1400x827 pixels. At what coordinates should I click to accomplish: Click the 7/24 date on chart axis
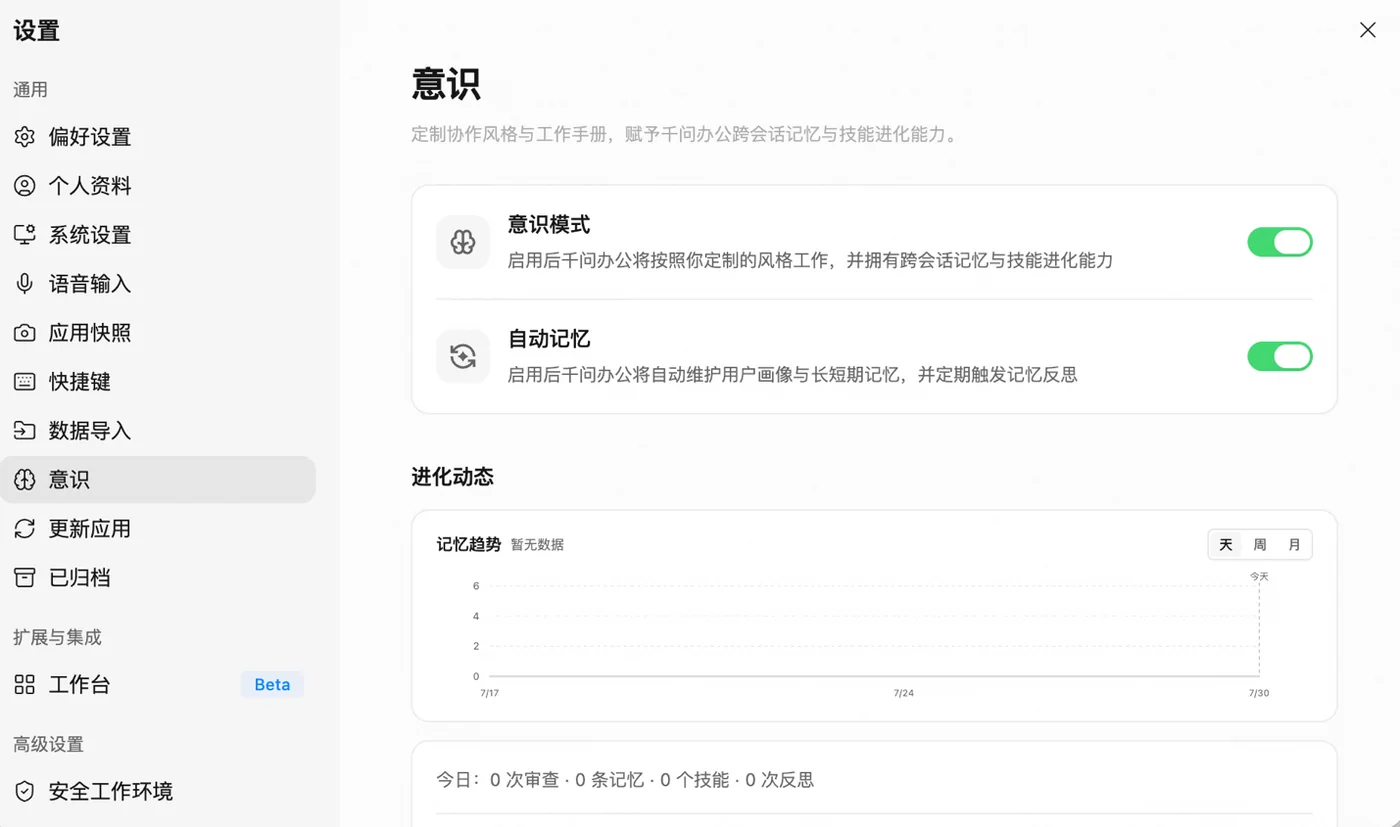[x=903, y=693]
